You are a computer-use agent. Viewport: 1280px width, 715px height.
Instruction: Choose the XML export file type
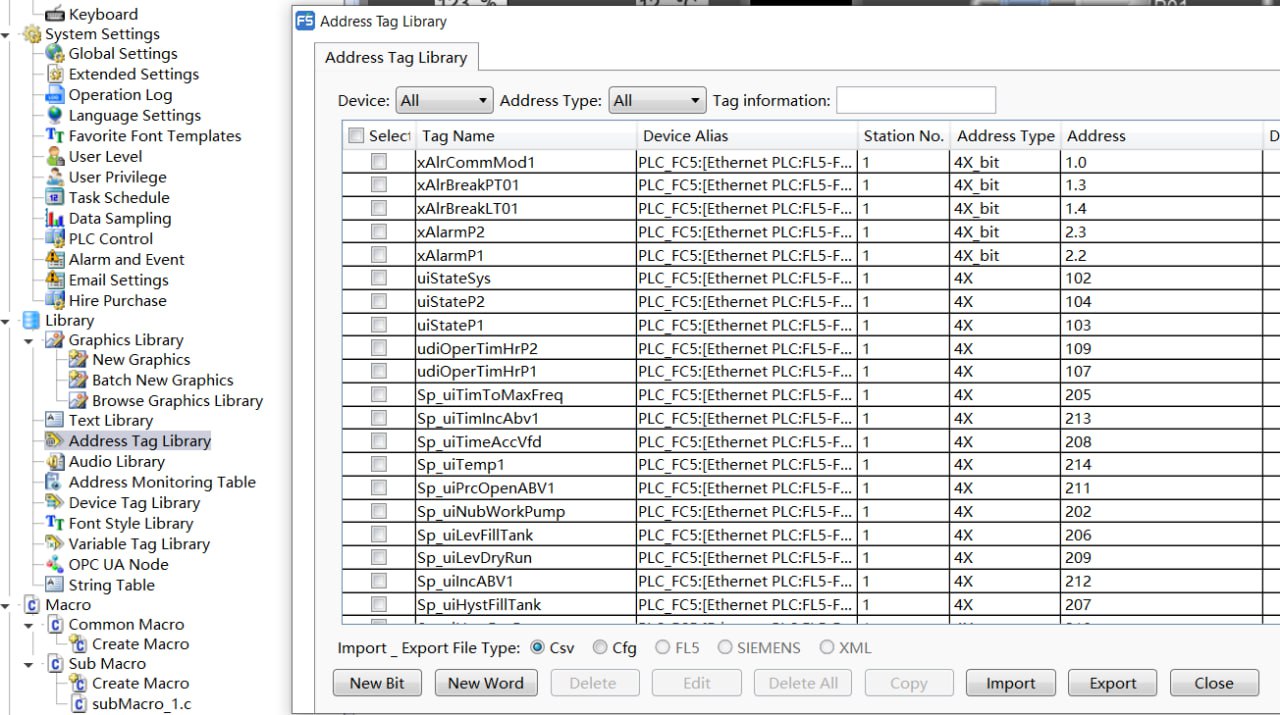coord(827,648)
